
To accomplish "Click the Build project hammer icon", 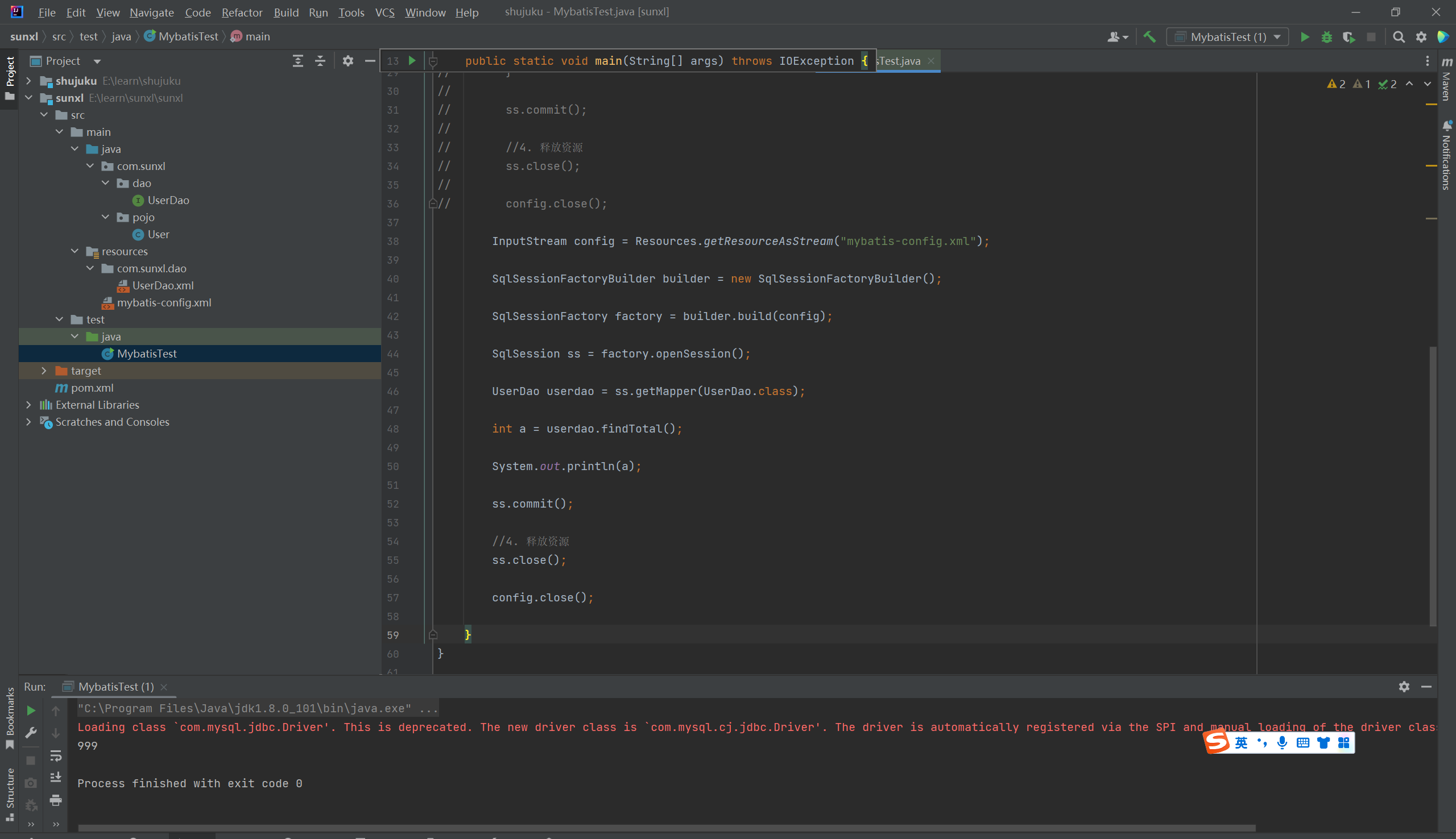I will (x=1149, y=37).
